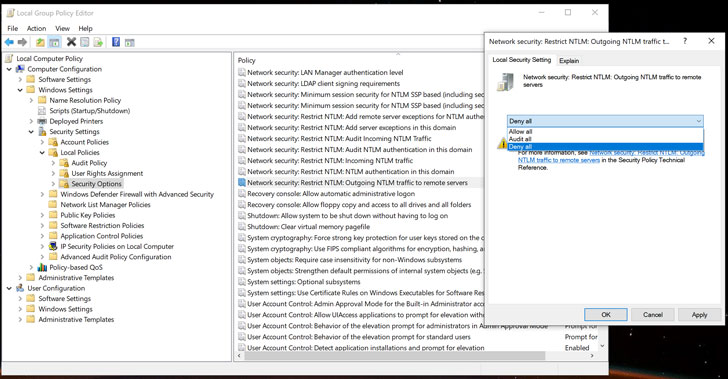
Task: Open the View menu
Action: (62, 28)
